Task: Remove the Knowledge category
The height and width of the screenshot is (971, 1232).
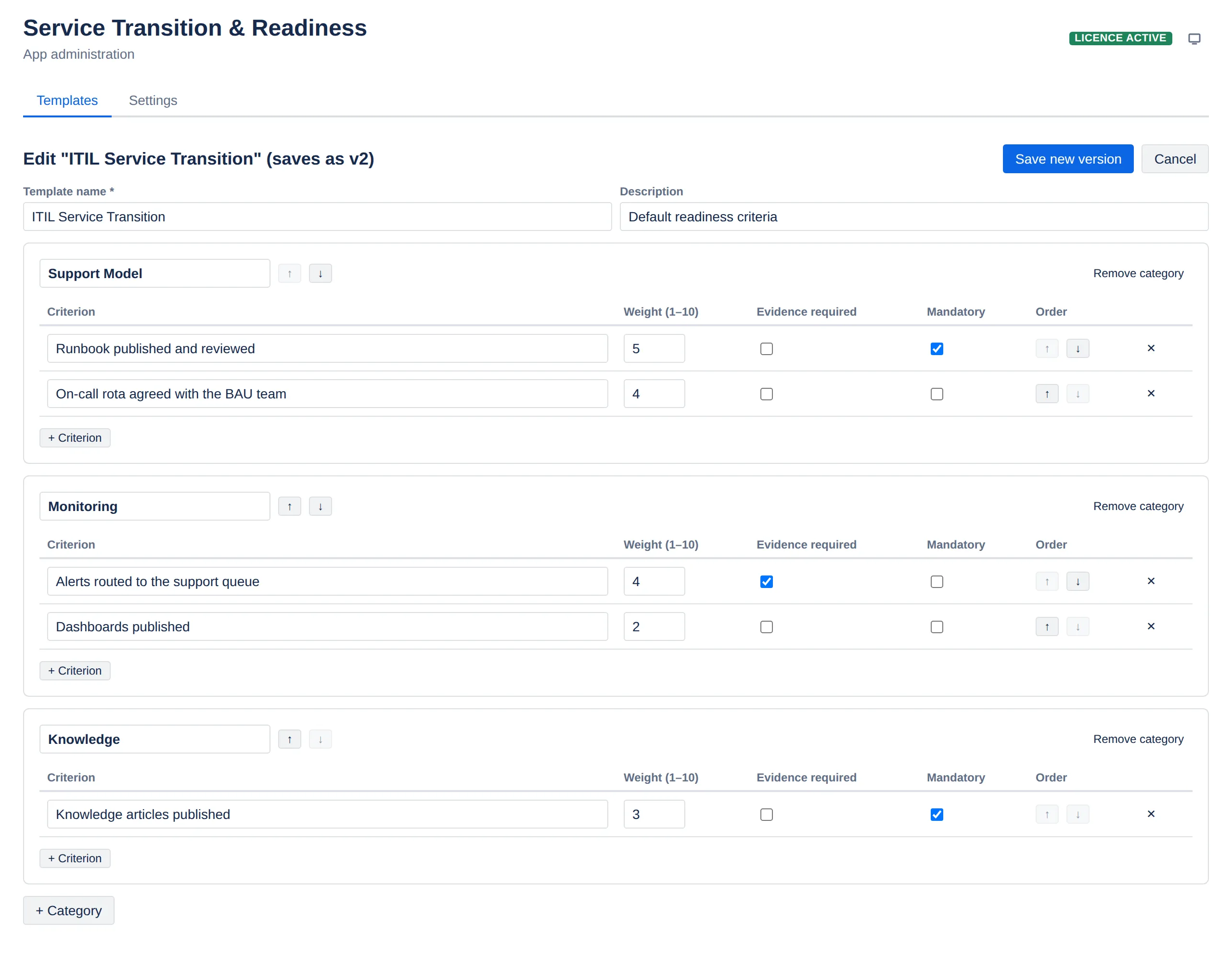Action: coord(1138,739)
